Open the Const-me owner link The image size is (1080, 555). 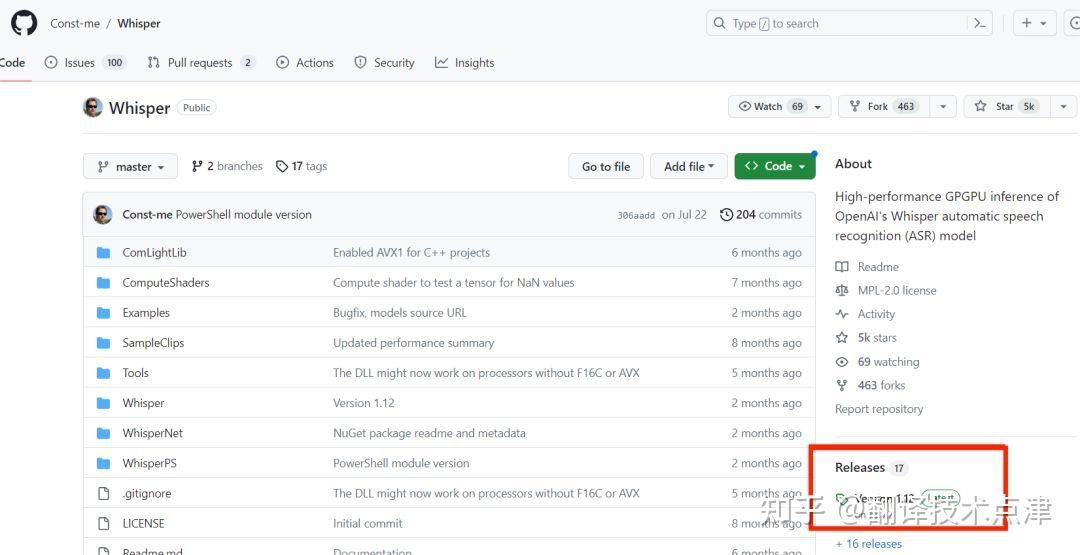(x=75, y=23)
